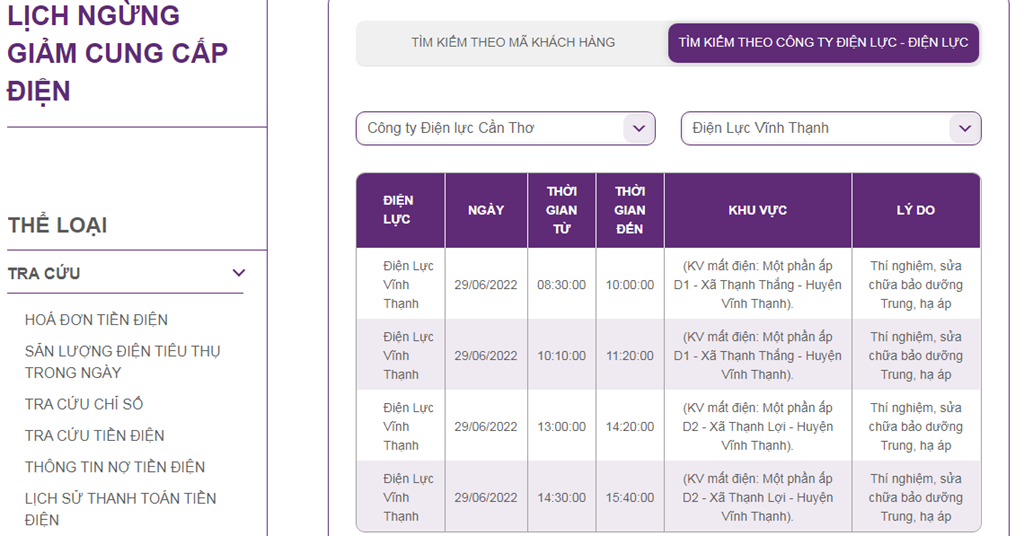
Task: Open Tra cứu tiền điện page
Action: coord(95,435)
